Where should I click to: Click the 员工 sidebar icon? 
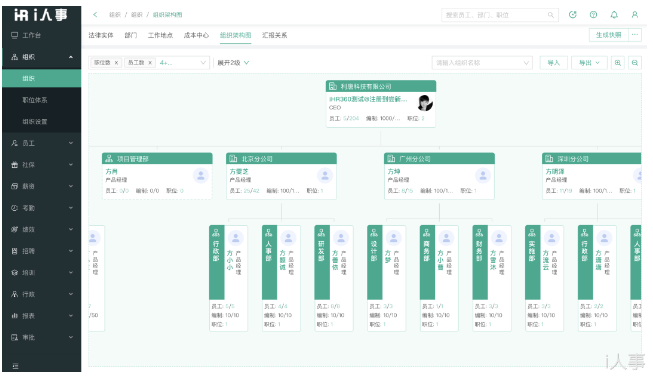(x=15, y=143)
